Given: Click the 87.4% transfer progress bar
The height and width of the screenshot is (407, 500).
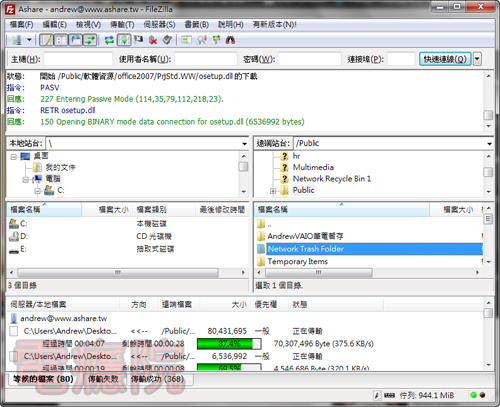Looking at the screenshot, I should click(229, 344).
